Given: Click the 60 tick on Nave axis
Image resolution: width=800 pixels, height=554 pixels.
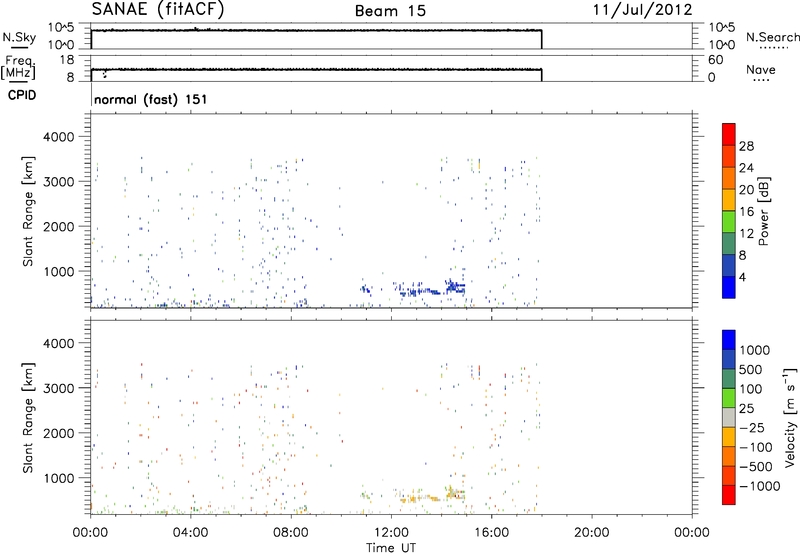Looking at the screenshot, I should click(x=715, y=60).
